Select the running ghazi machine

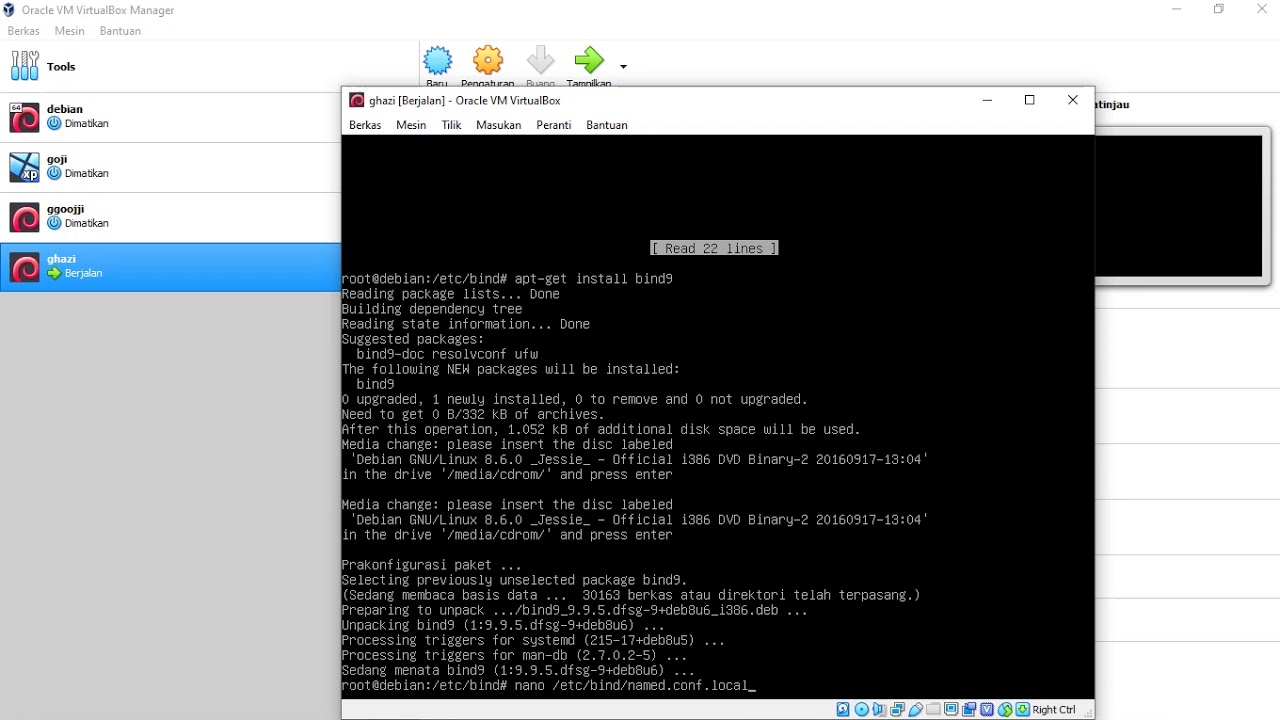point(170,267)
